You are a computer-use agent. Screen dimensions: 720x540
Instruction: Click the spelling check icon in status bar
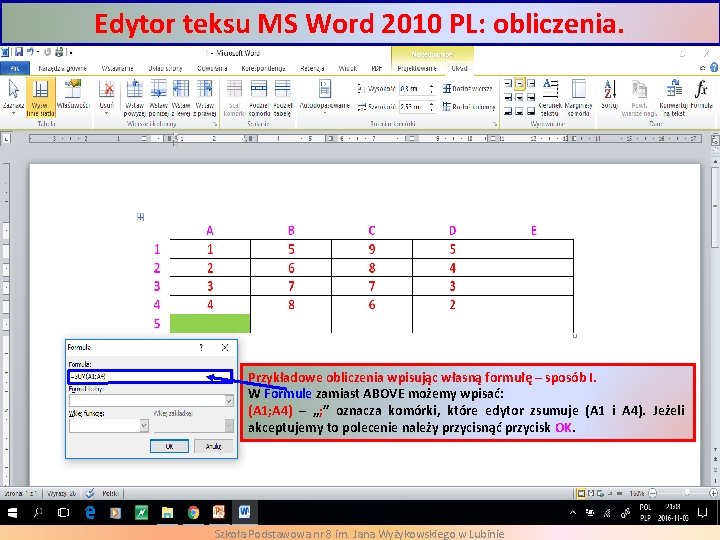coord(90,493)
